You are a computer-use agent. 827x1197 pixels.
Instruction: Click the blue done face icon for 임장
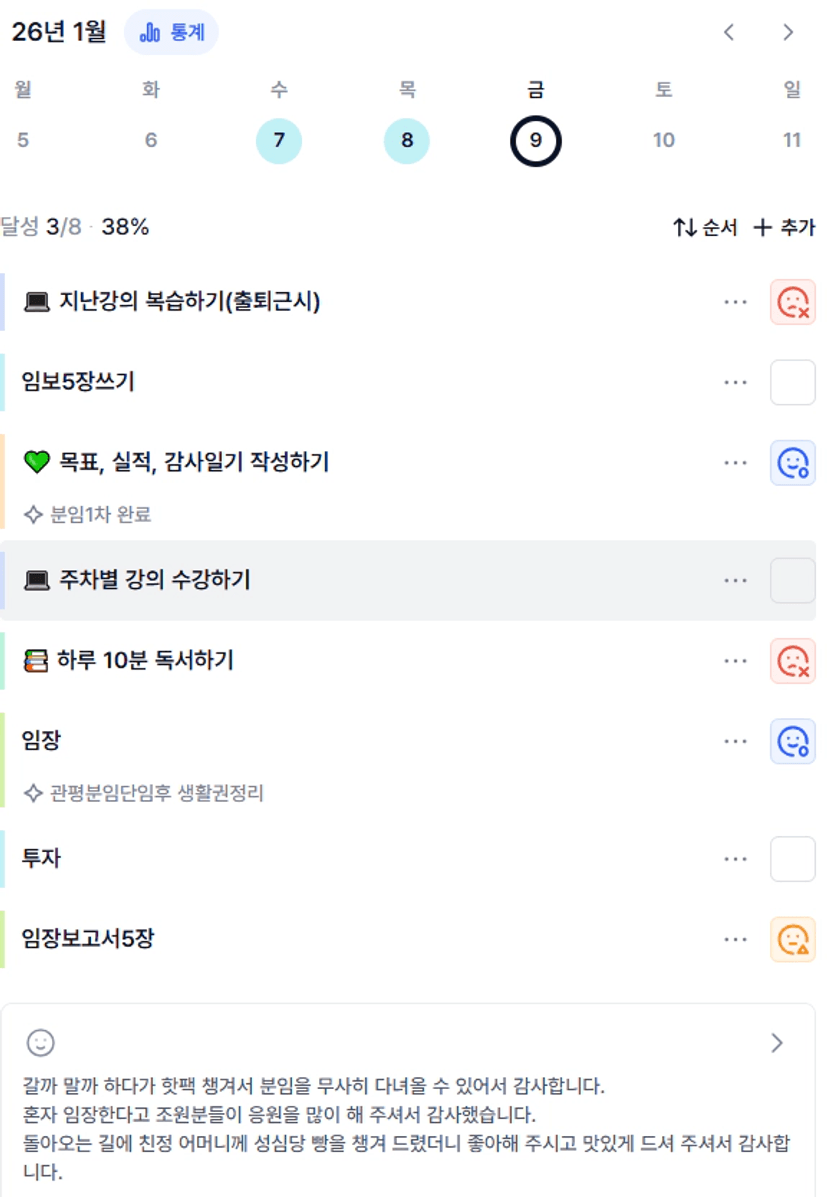792,741
